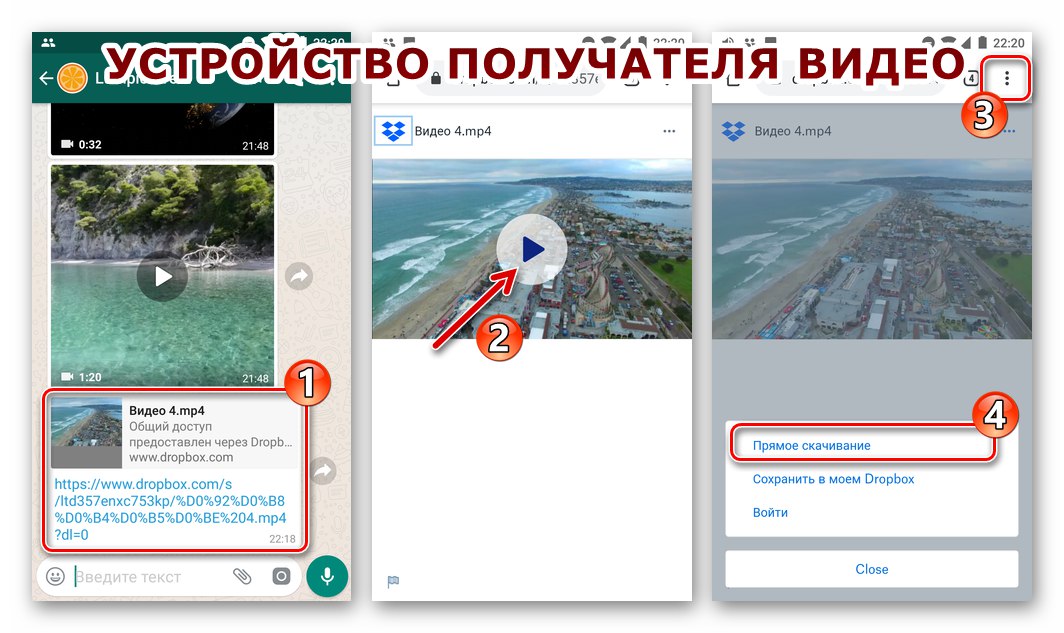Open the Видео 4.mp4 link preview thumbnail
1064x633 pixels.
tap(86, 432)
